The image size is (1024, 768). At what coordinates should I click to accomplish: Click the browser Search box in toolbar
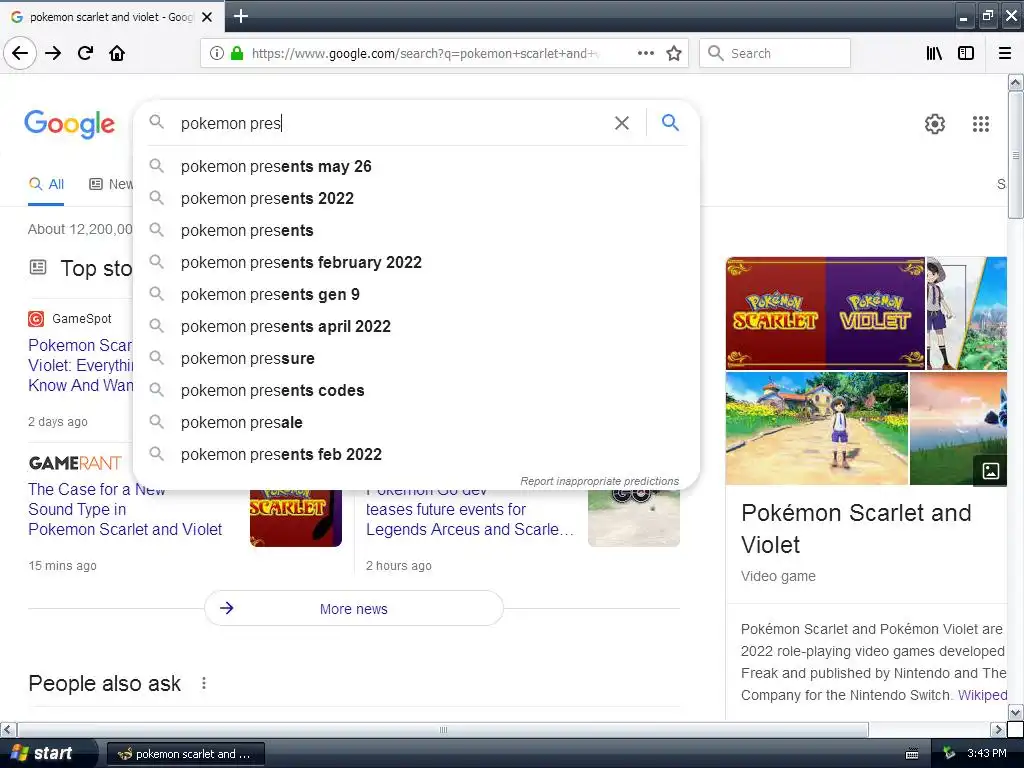pyautogui.click(x=775, y=54)
